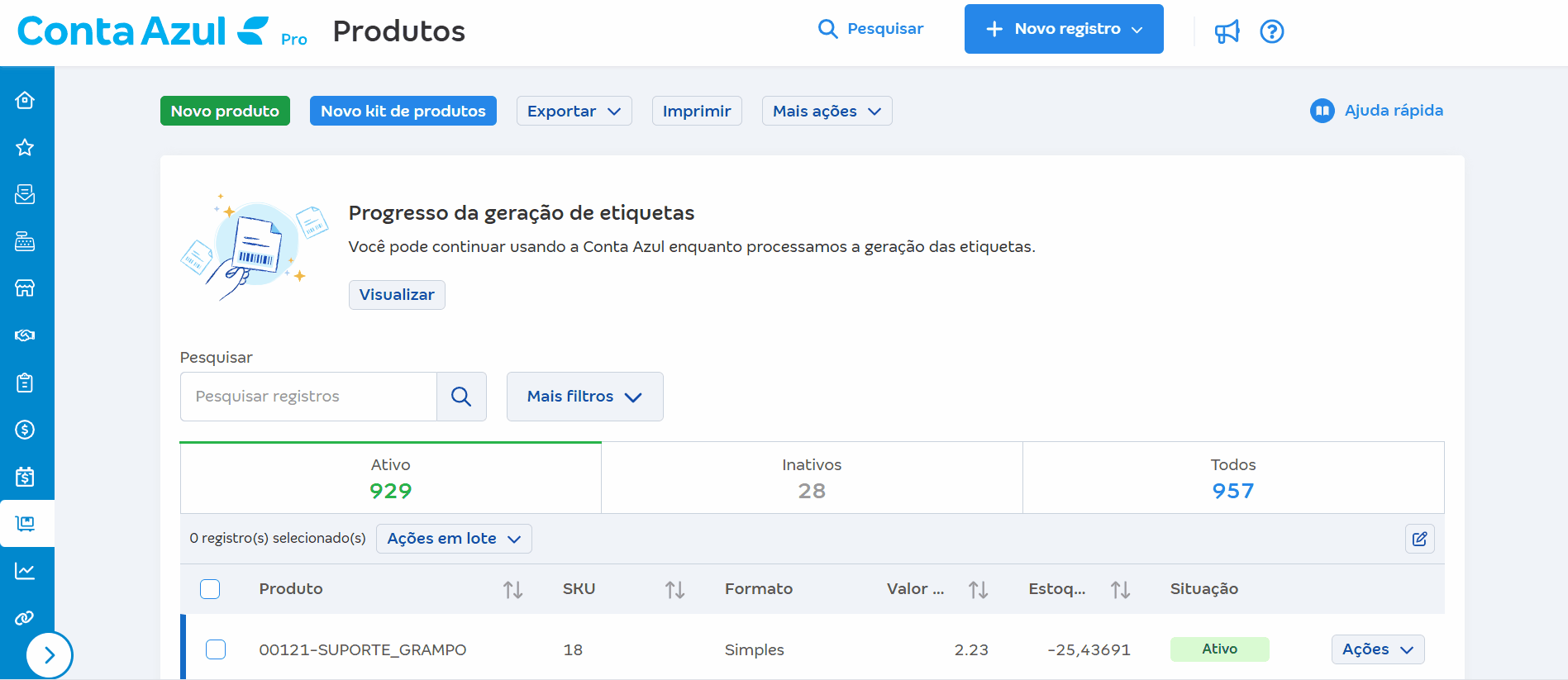Viewport: 1568px width, 680px height.
Task: Sort by Valor column arrows
Action: pos(979,589)
